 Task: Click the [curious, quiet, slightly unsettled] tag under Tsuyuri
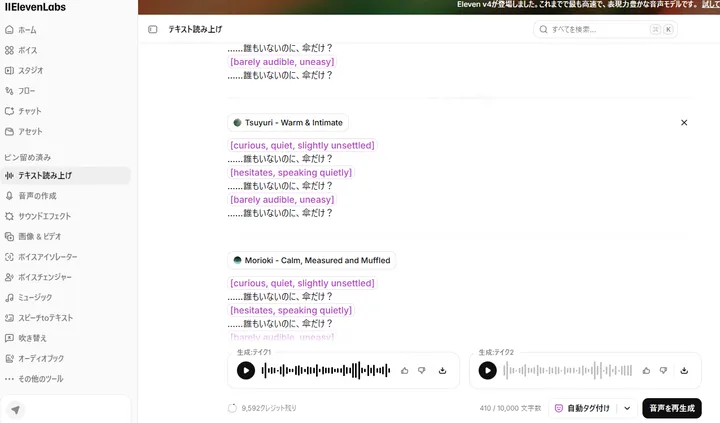coord(302,145)
